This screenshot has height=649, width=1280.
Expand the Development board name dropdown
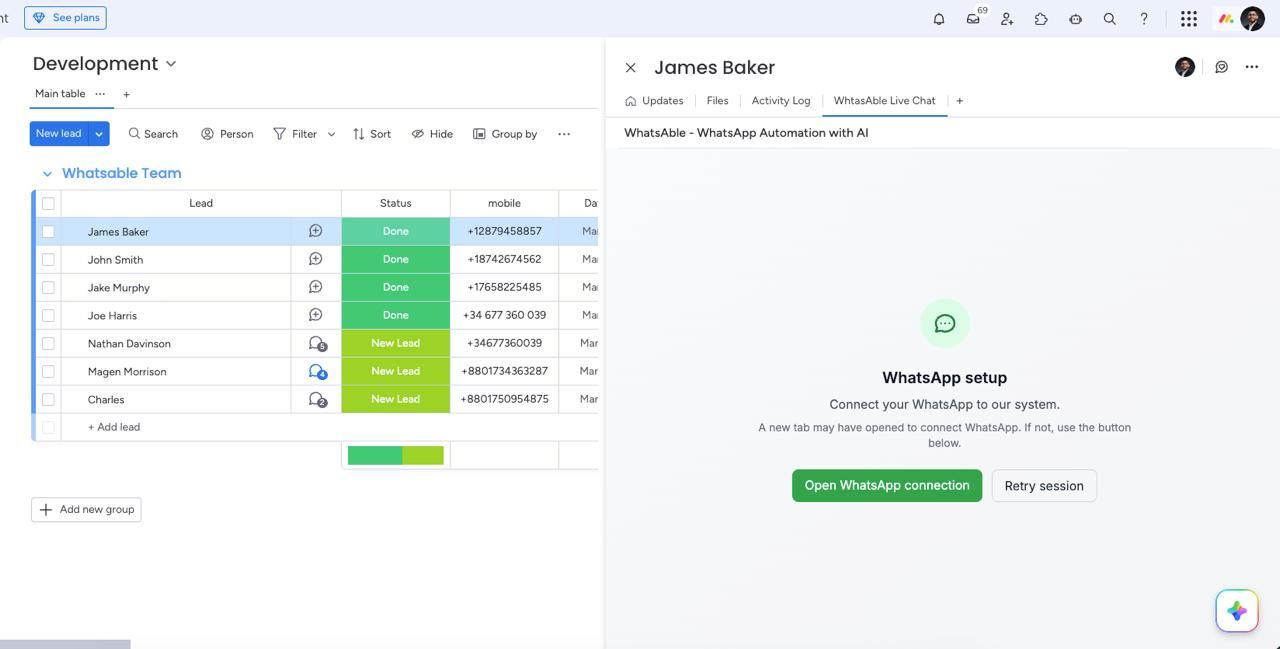[171, 64]
